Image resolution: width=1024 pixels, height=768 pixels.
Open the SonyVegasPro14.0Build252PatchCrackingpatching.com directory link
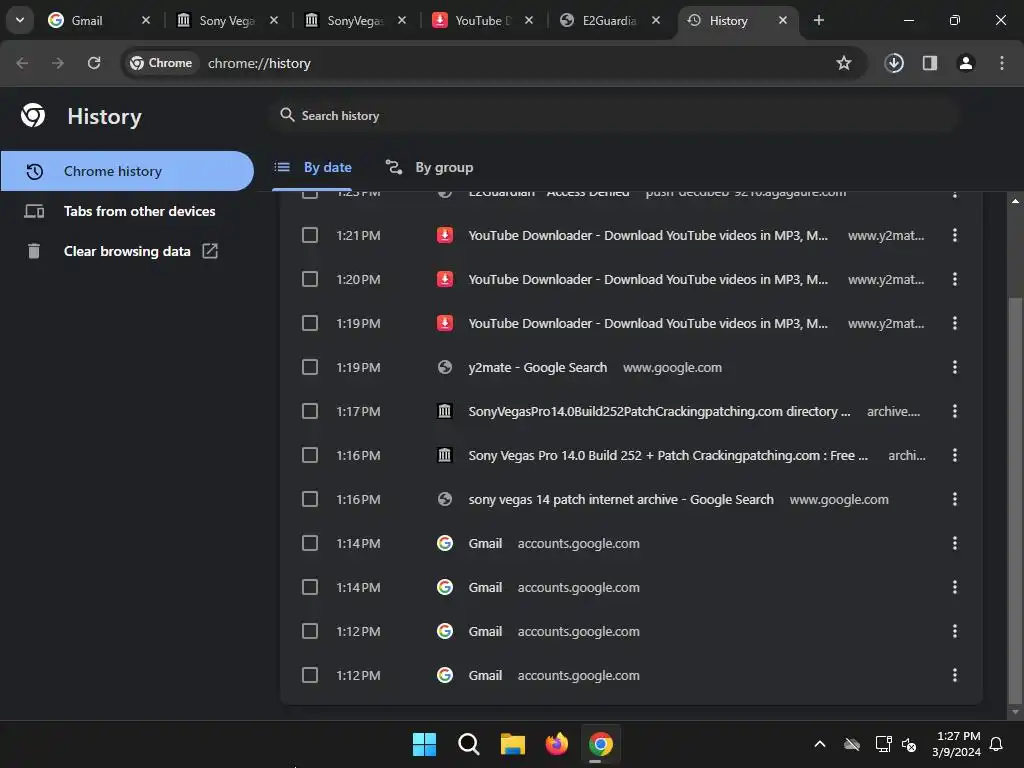click(x=659, y=411)
